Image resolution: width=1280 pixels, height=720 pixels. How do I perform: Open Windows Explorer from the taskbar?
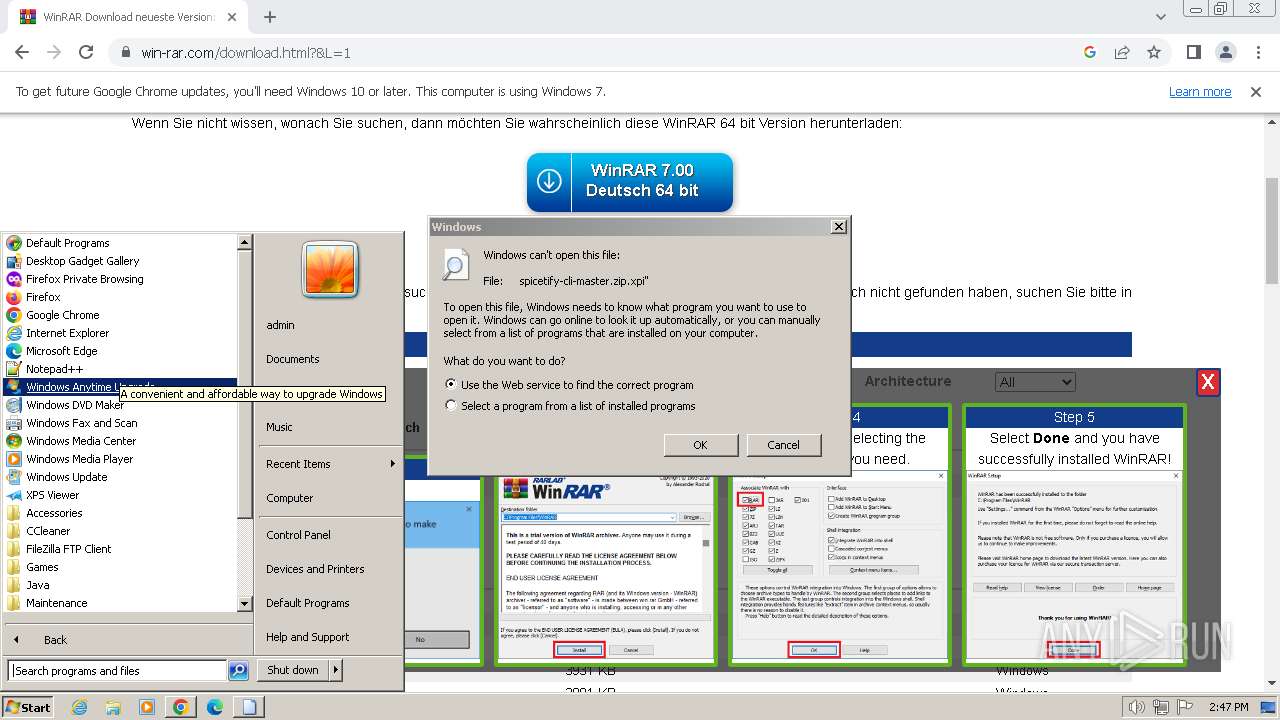[x=113, y=707]
